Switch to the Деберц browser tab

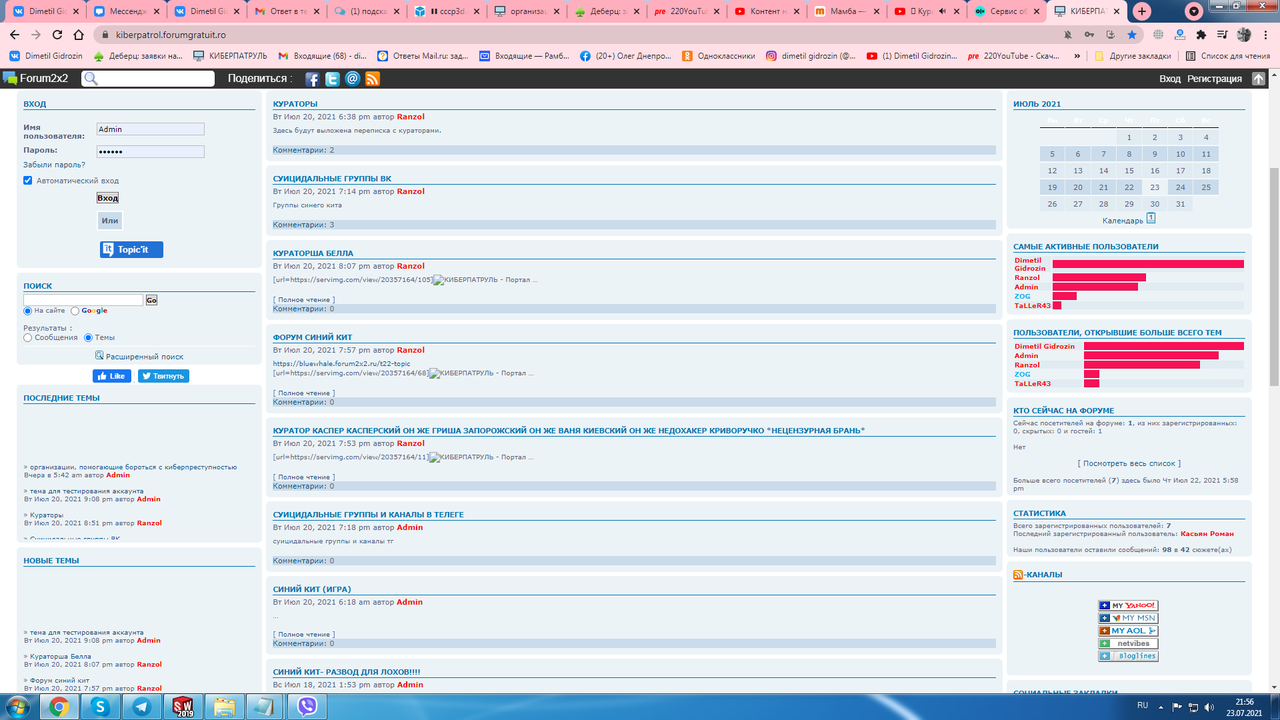[x=606, y=11]
